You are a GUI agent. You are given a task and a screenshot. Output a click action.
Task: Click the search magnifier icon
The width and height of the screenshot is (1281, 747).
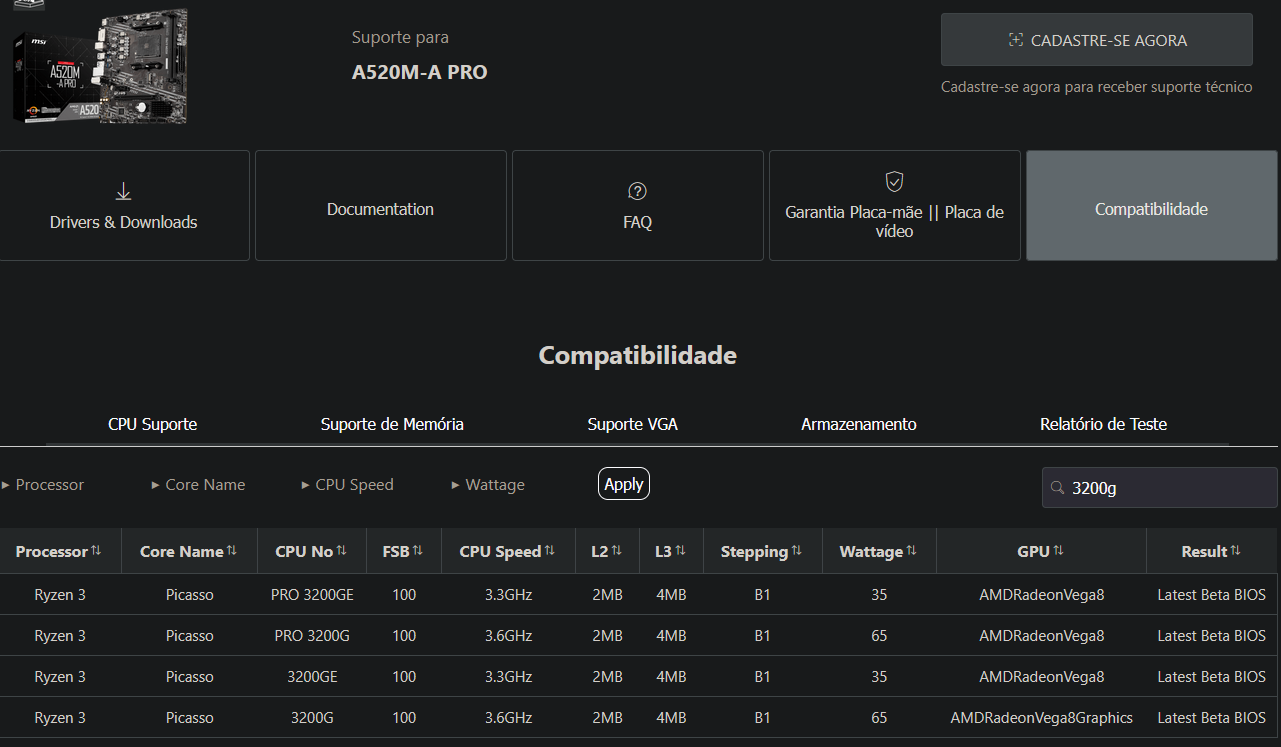[1057, 488]
